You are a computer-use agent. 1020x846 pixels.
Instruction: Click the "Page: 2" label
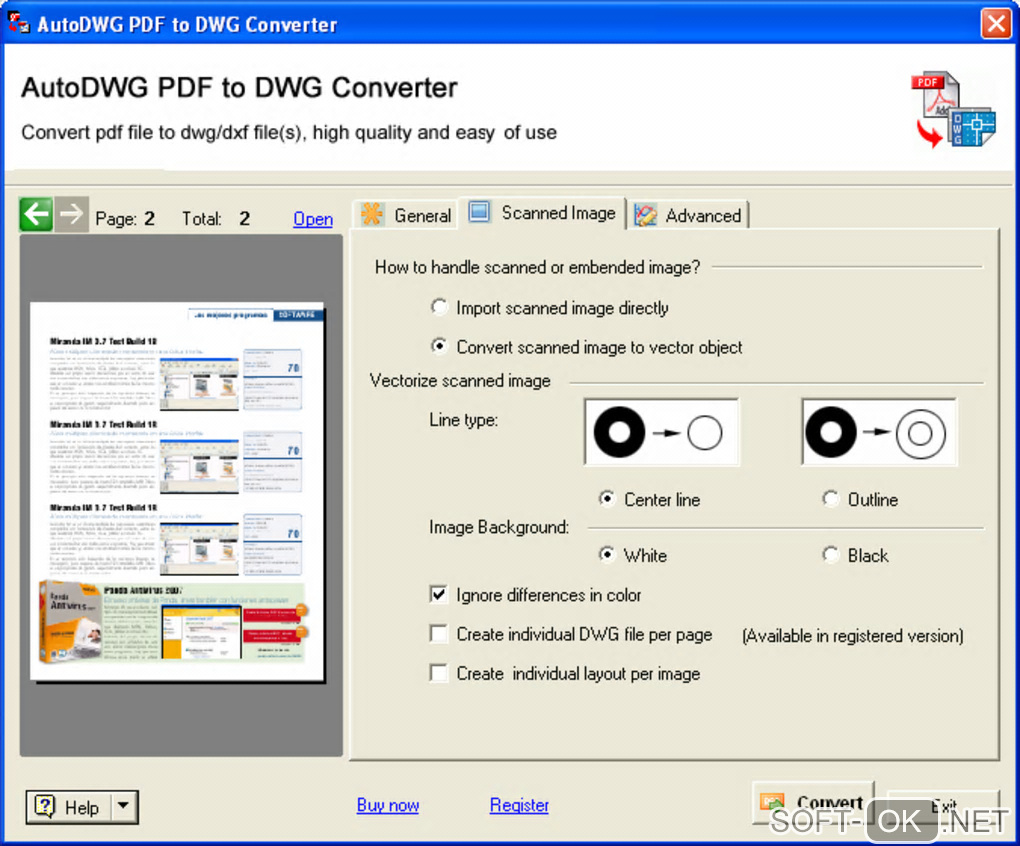pyautogui.click(x=125, y=218)
